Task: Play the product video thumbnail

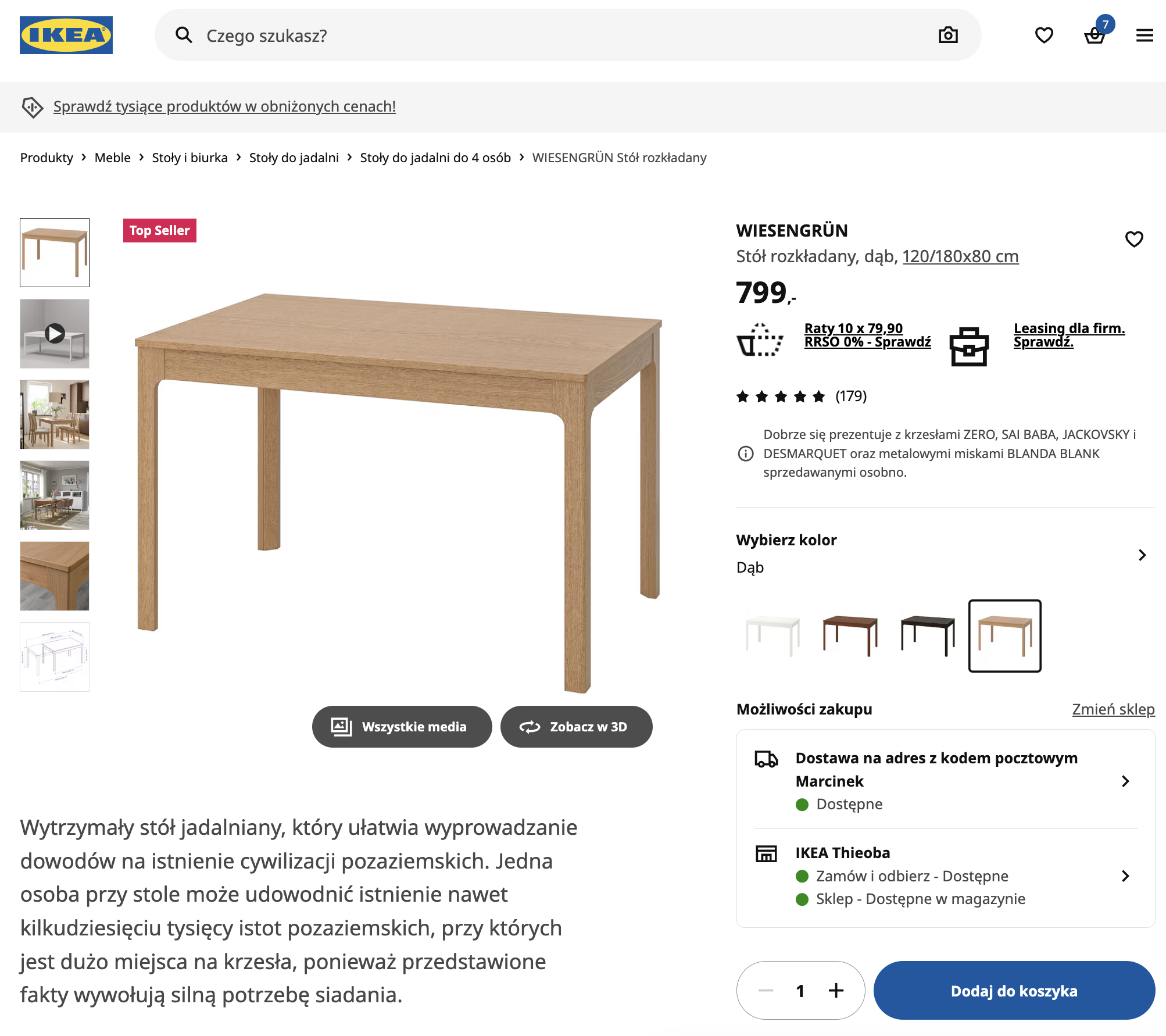Action: pos(55,333)
